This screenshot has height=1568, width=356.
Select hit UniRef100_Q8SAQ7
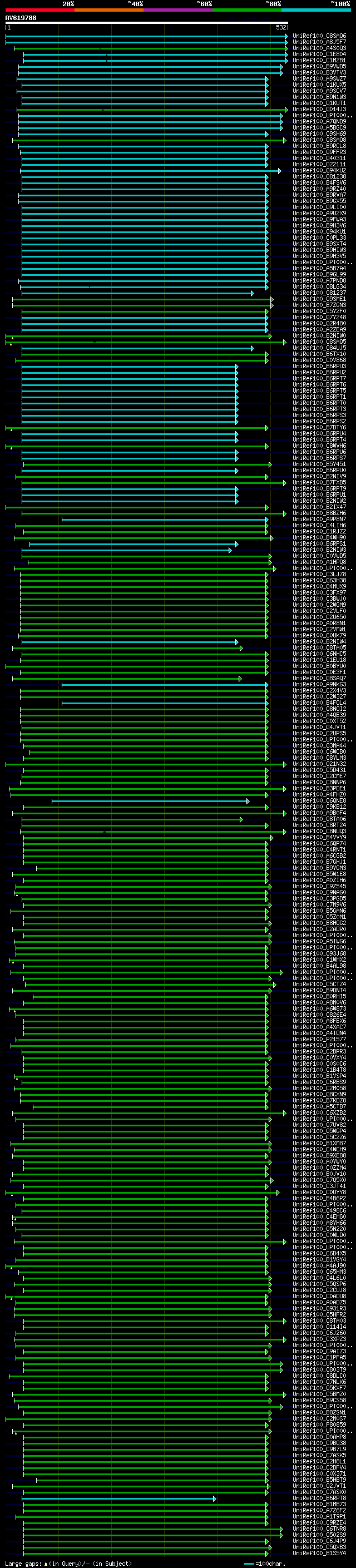(319, 678)
